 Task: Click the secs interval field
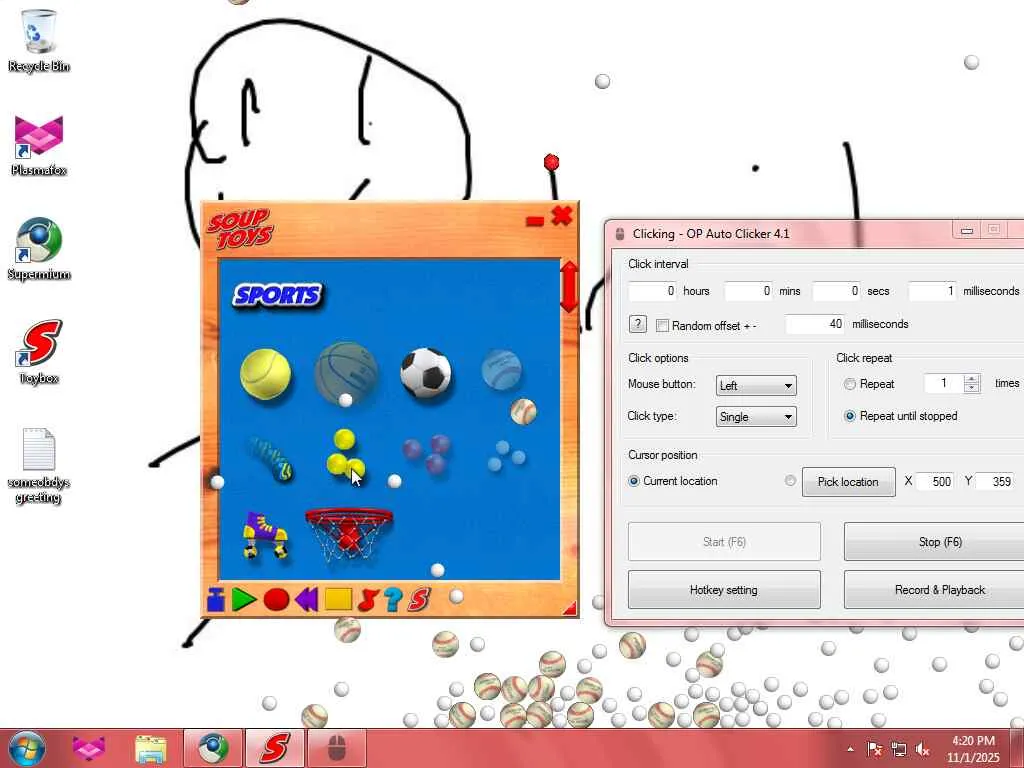(x=837, y=291)
